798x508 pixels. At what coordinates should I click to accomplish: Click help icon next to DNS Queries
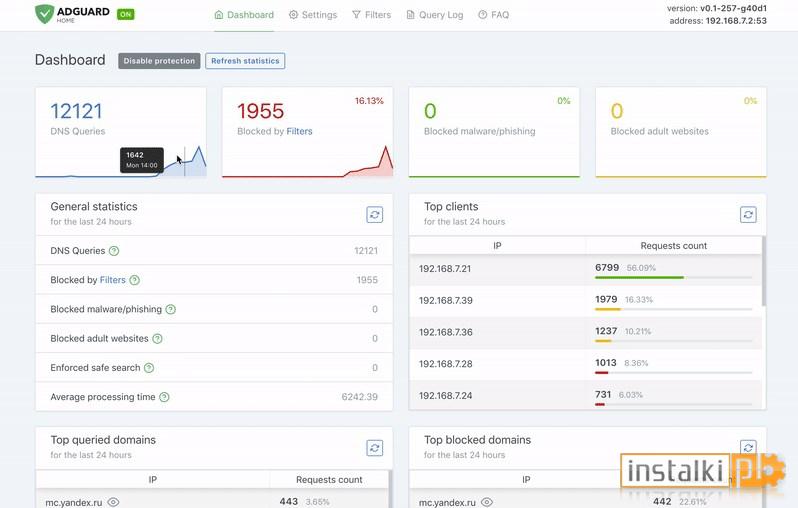click(114, 251)
